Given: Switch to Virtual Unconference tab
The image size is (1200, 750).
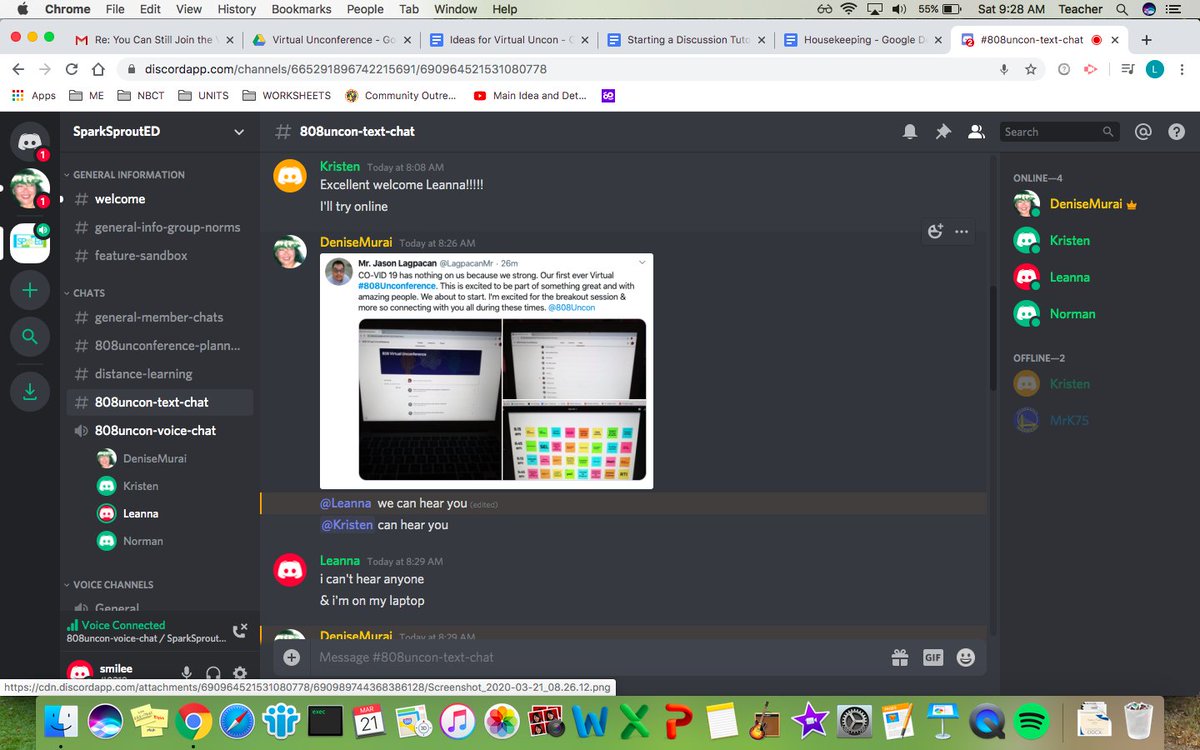Looking at the screenshot, I should [332, 40].
